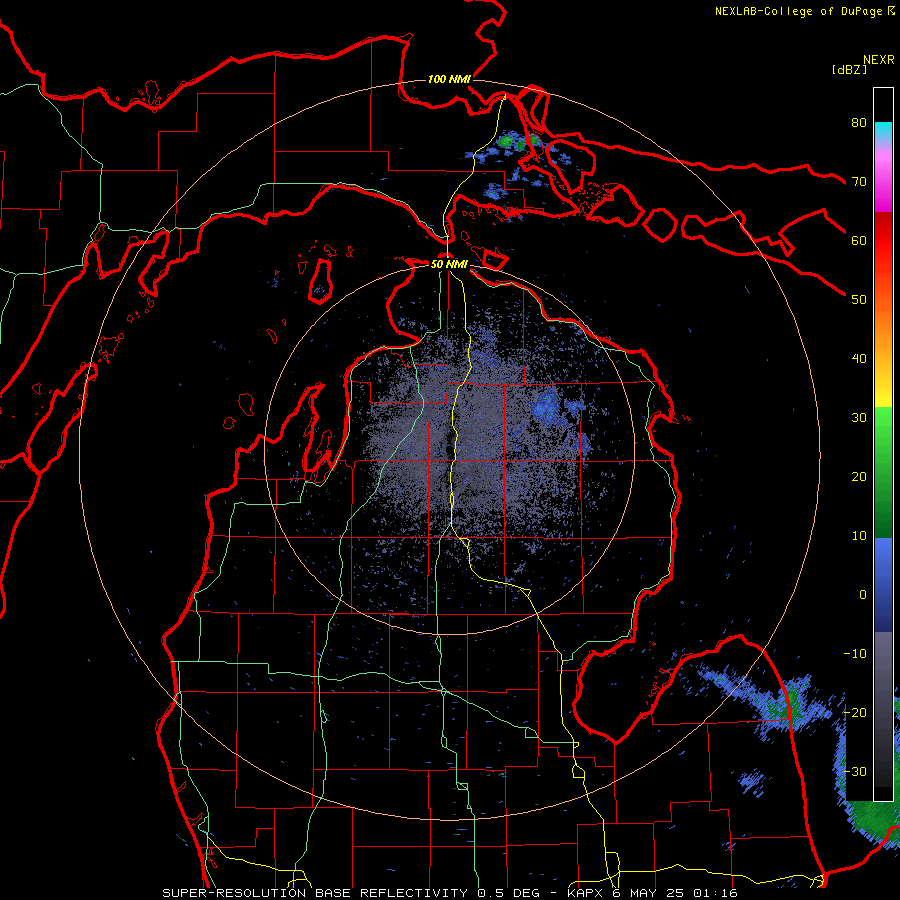Click the 10 value on the dBZ scale

[859, 536]
